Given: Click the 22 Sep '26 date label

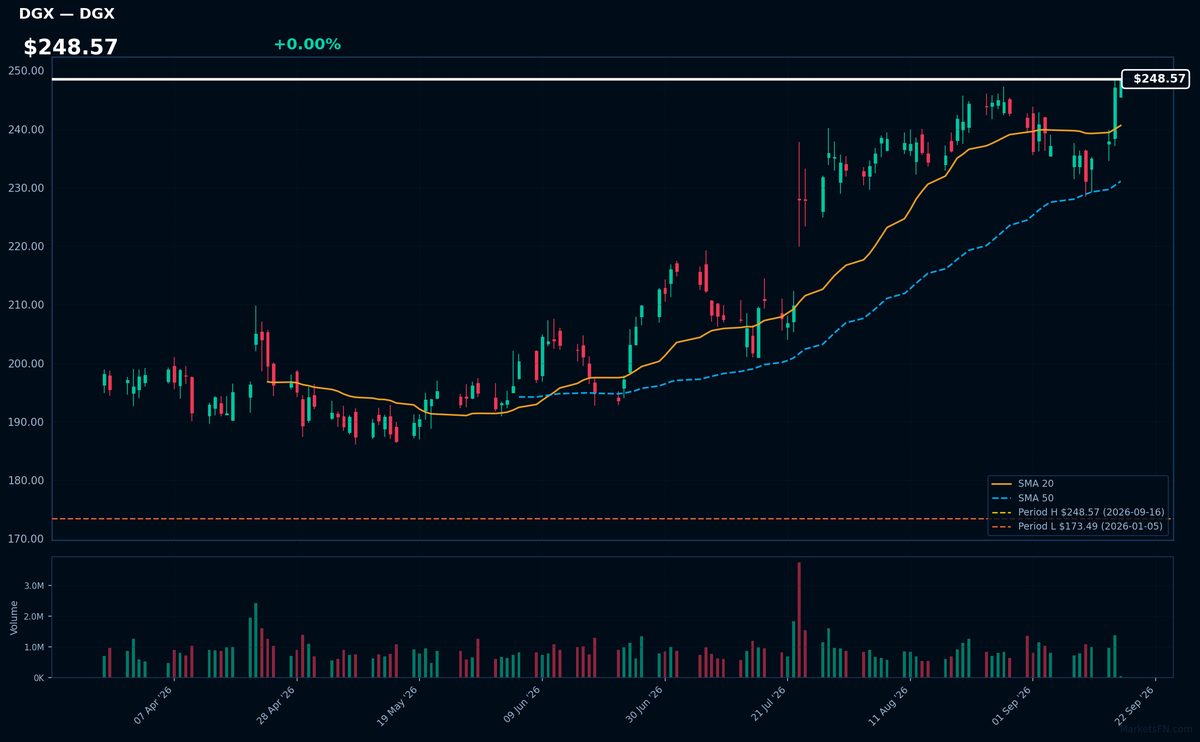Looking at the screenshot, I should 1137,703.
